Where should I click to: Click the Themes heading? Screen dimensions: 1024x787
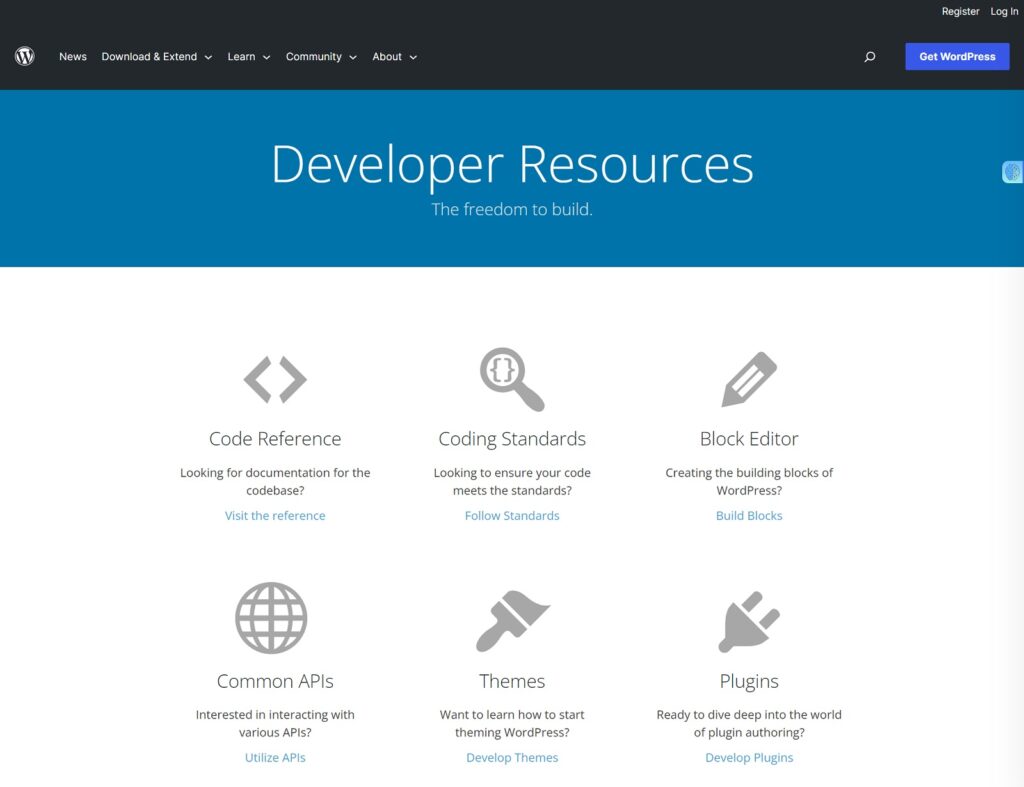point(512,681)
